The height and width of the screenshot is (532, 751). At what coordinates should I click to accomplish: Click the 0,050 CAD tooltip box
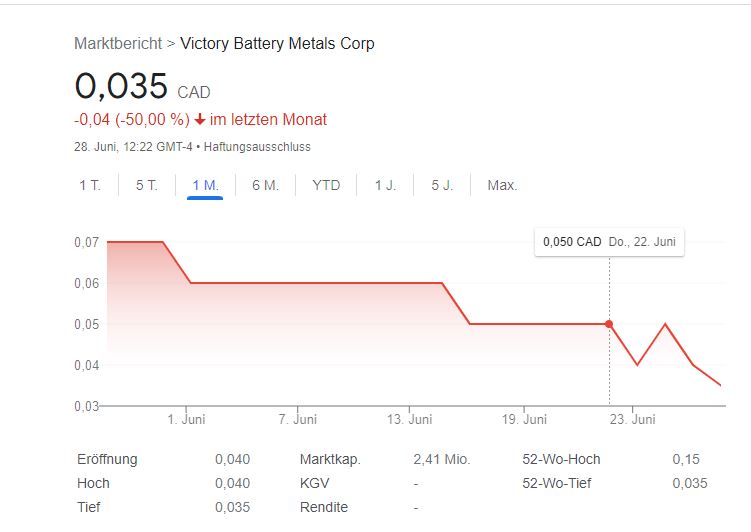(609, 242)
